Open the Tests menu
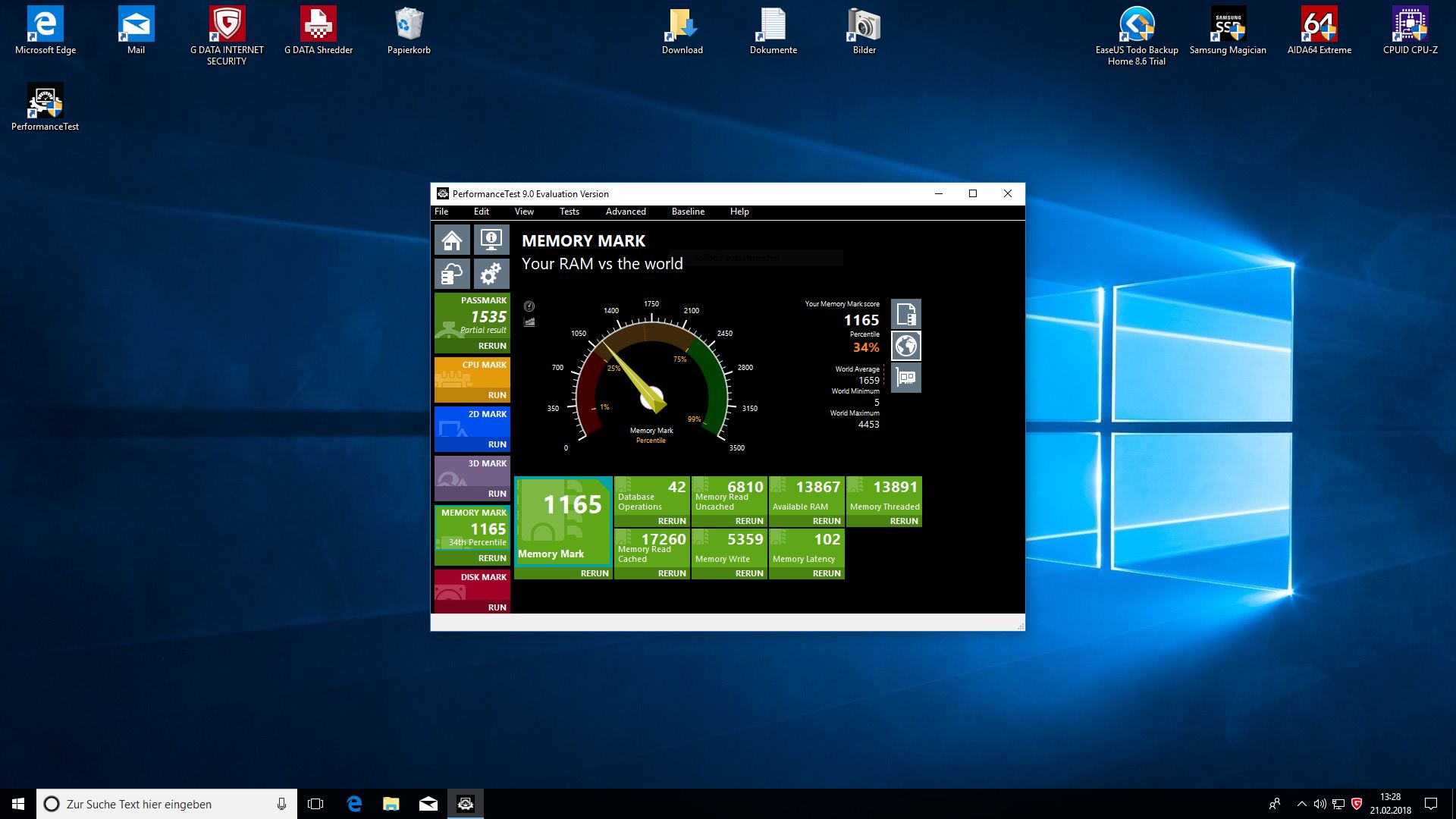The image size is (1456, 819). [569, 212]
